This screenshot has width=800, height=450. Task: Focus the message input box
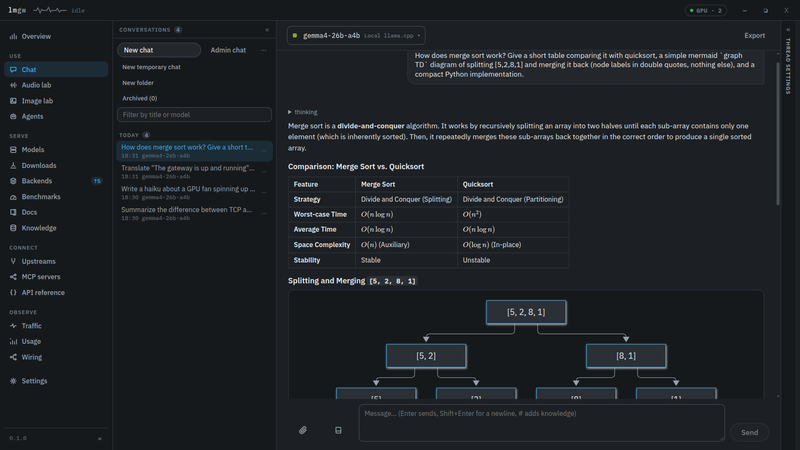541,422
